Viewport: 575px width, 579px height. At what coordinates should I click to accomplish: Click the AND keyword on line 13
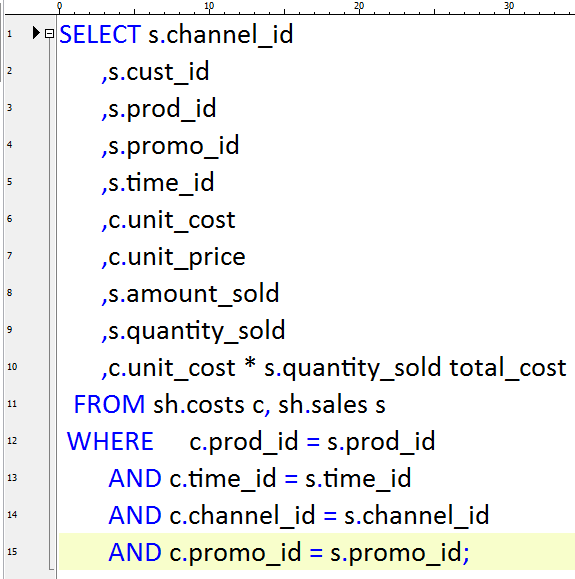point(135,478)
